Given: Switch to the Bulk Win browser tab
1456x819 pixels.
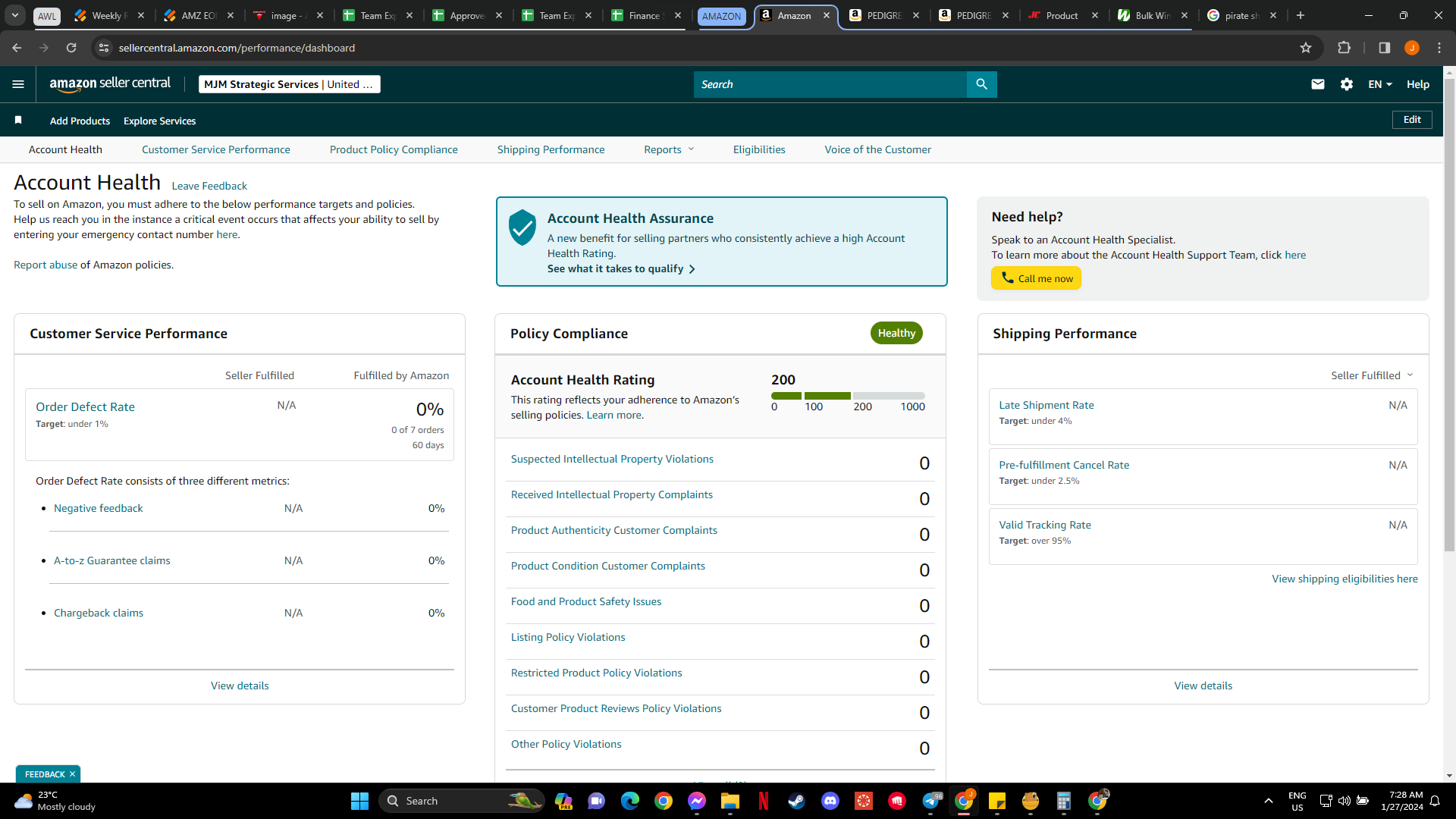Looking at the screenshot, I should pos(1153,15).
